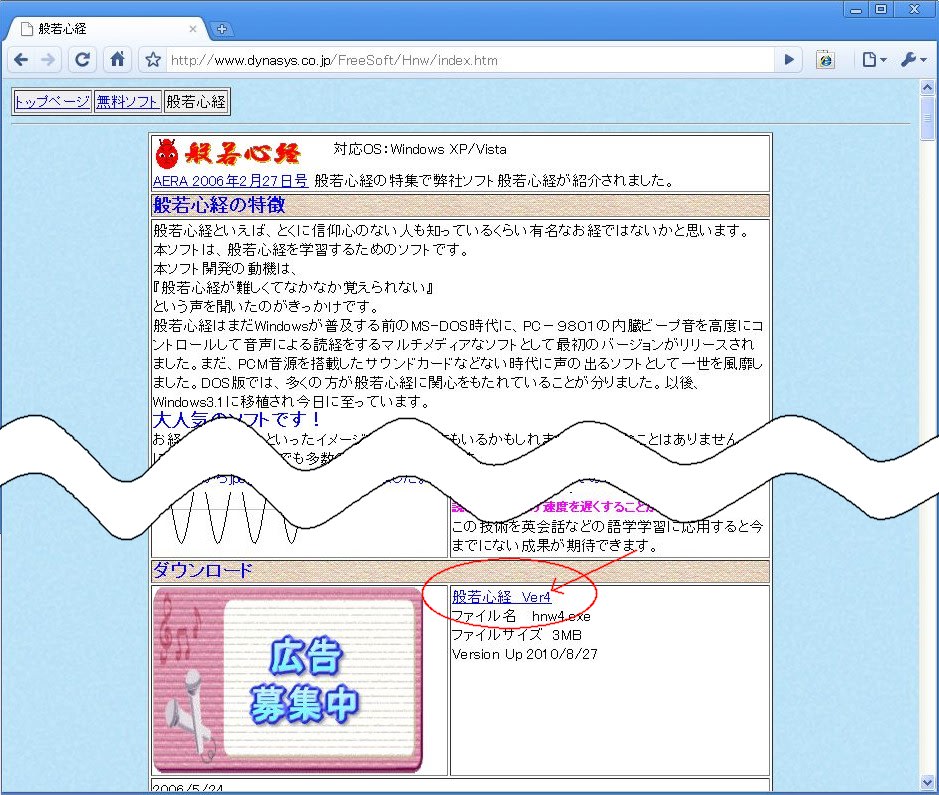Close the 般若心経 browser tab

(x=192, y=29)
